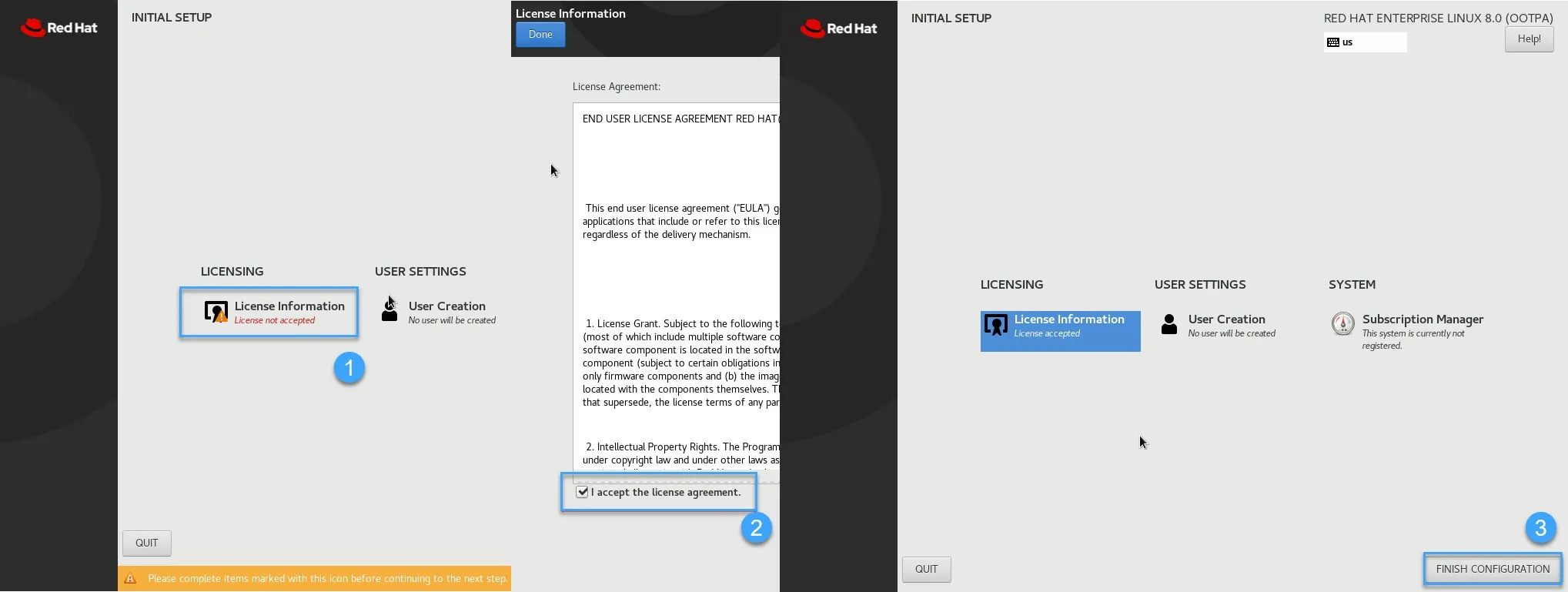Screen dimensions: 1568x592
Task: Click QUIT on the screen with FINISH CONFIGURATION
Action: 926,570
